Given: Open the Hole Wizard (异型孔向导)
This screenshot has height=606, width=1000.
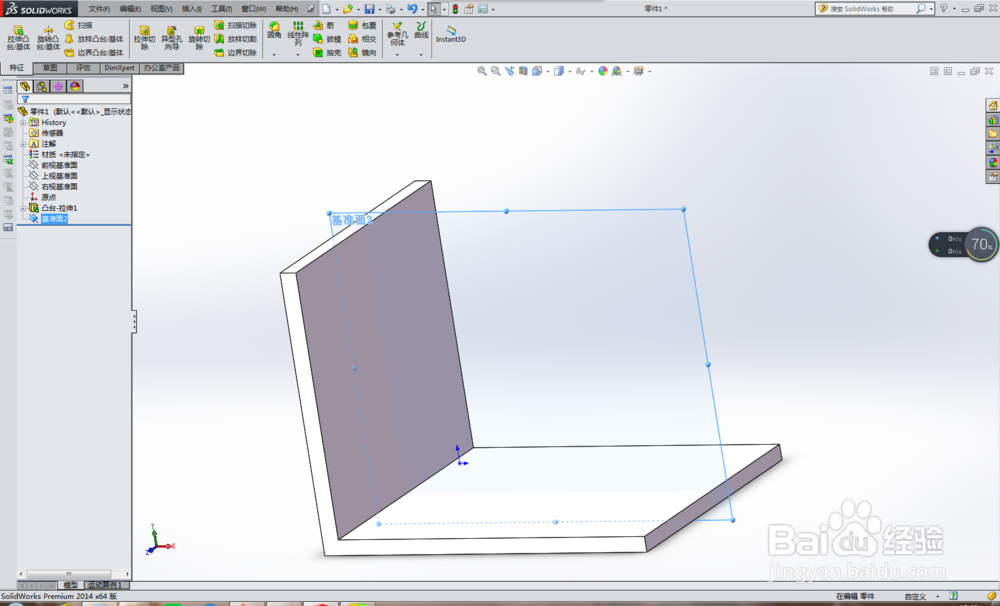Looking at the screenshot, I should [x=172, y=38].
